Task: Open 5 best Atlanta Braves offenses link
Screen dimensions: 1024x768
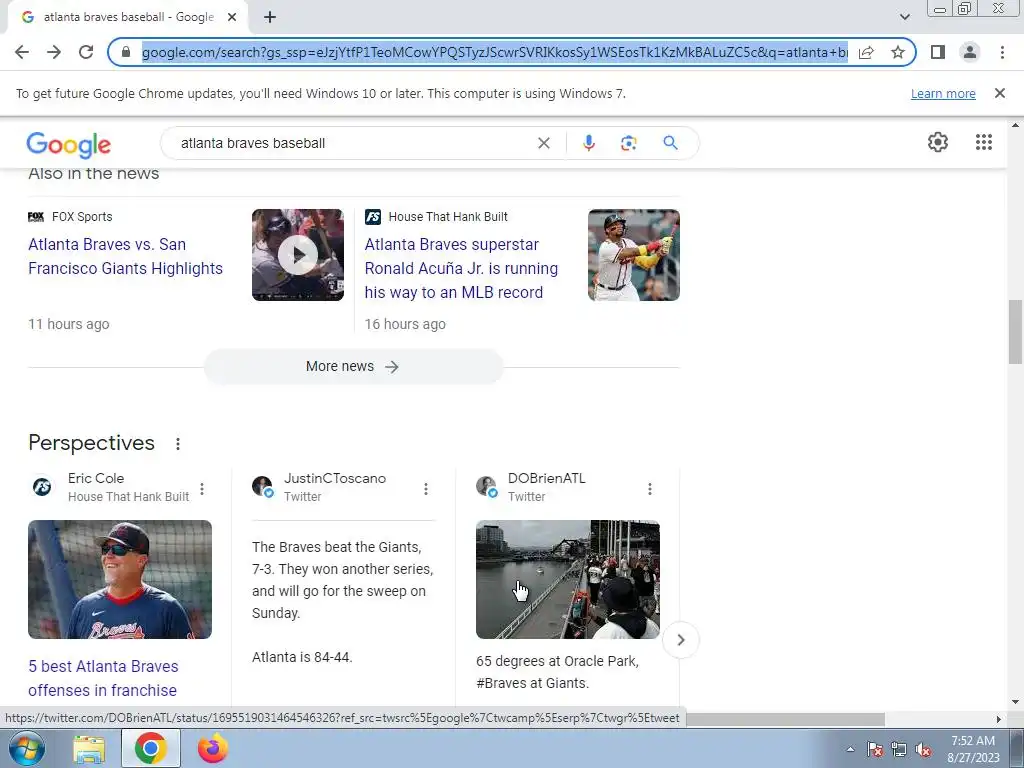Action: [x=103, y=678]
